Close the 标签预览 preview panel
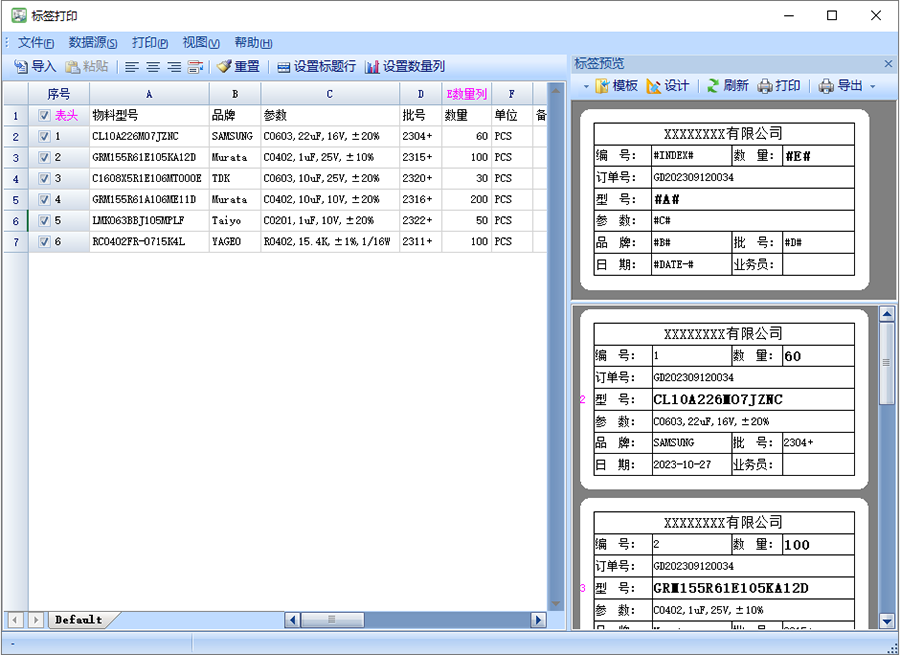The image size is (900, 655). (888, 64)
